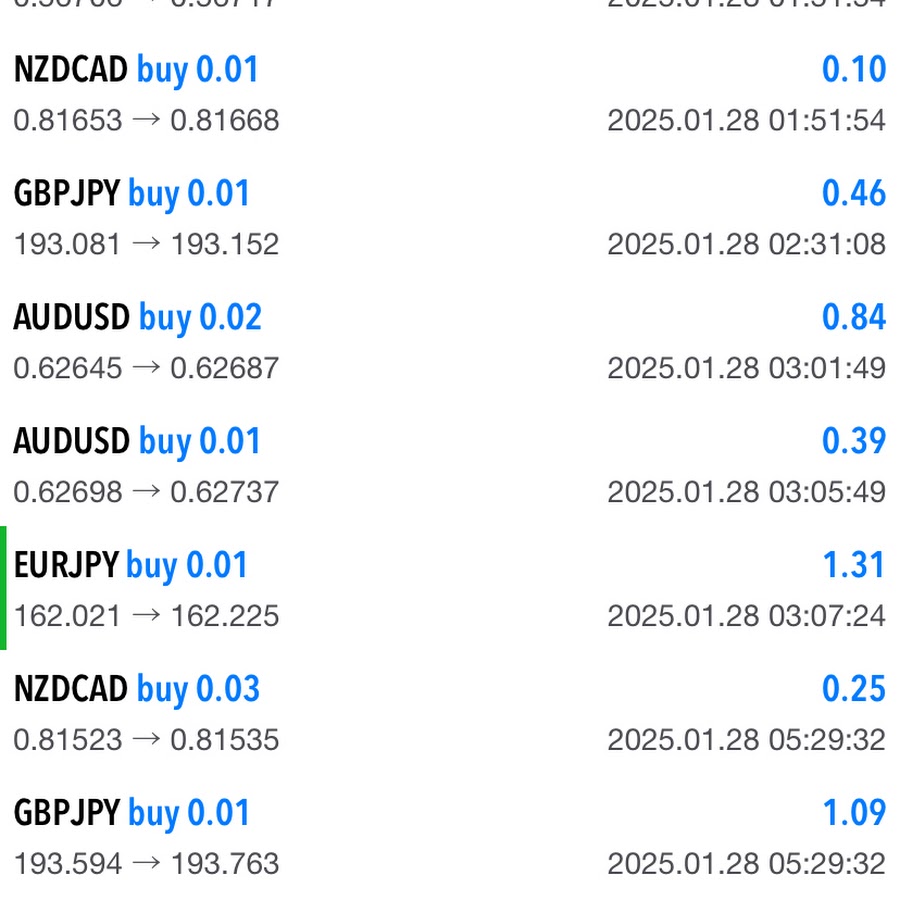Select the 0.25 profit on NZDCAD

(x=853, y=690)
